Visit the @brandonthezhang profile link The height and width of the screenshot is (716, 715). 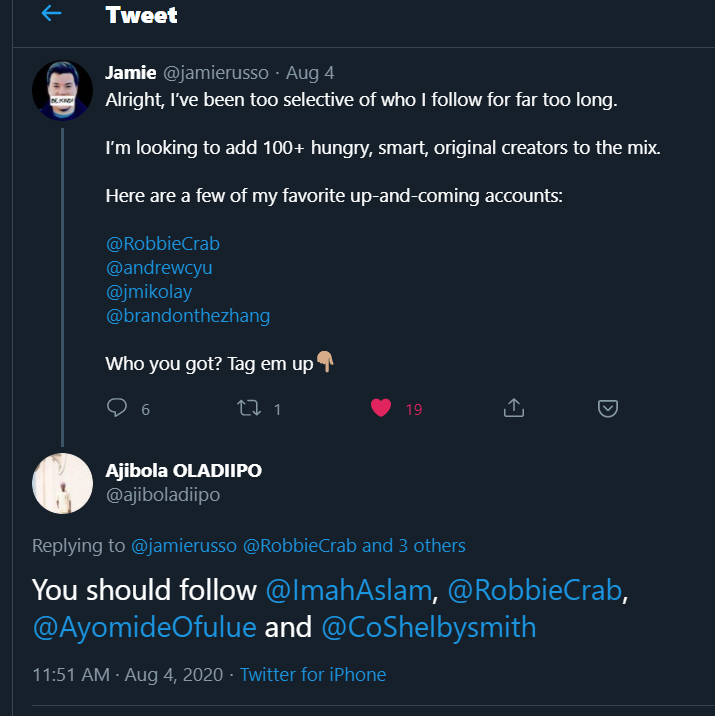click(188, 315)
